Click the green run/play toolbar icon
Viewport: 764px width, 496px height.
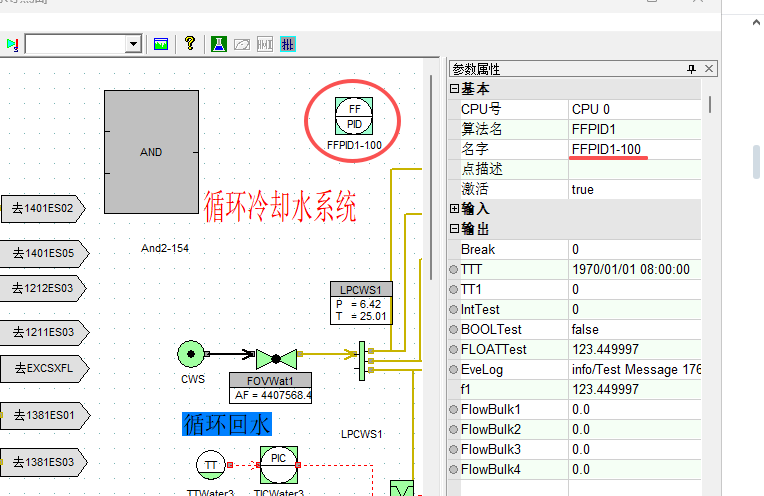[x=12, y=44]
